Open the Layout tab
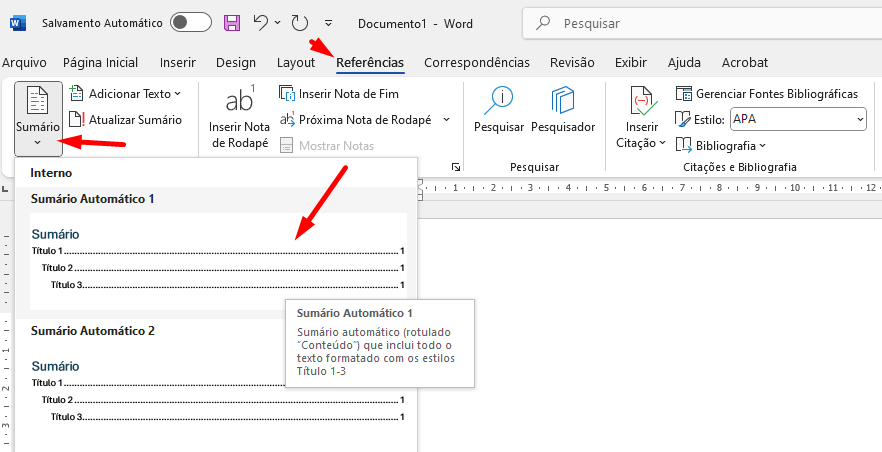Screen dimensions: 882x452 coord(296,62)
